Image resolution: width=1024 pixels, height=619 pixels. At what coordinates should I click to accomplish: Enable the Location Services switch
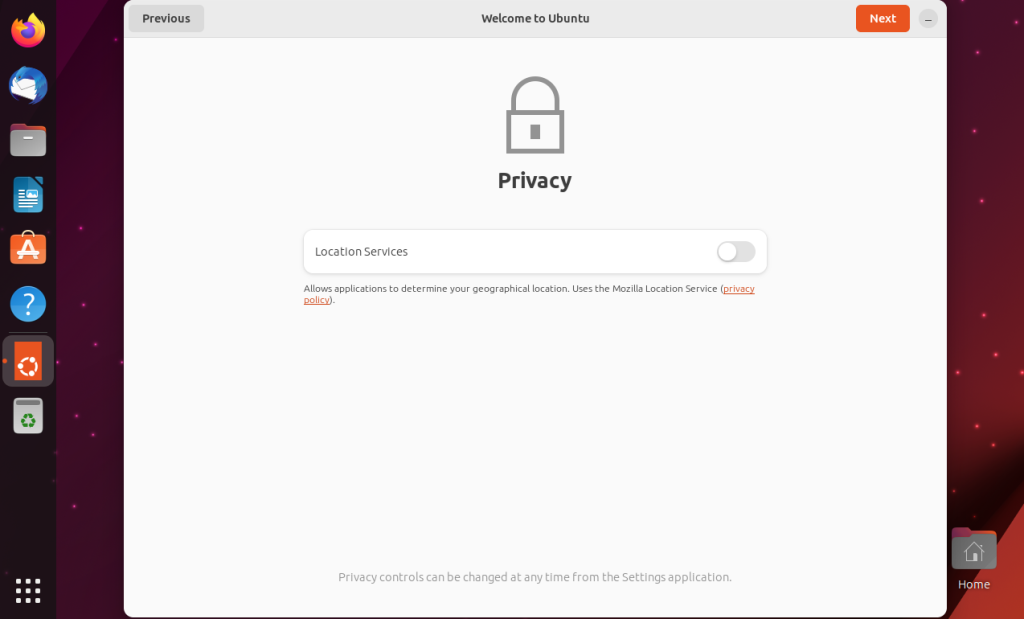[x=736, y=251]
